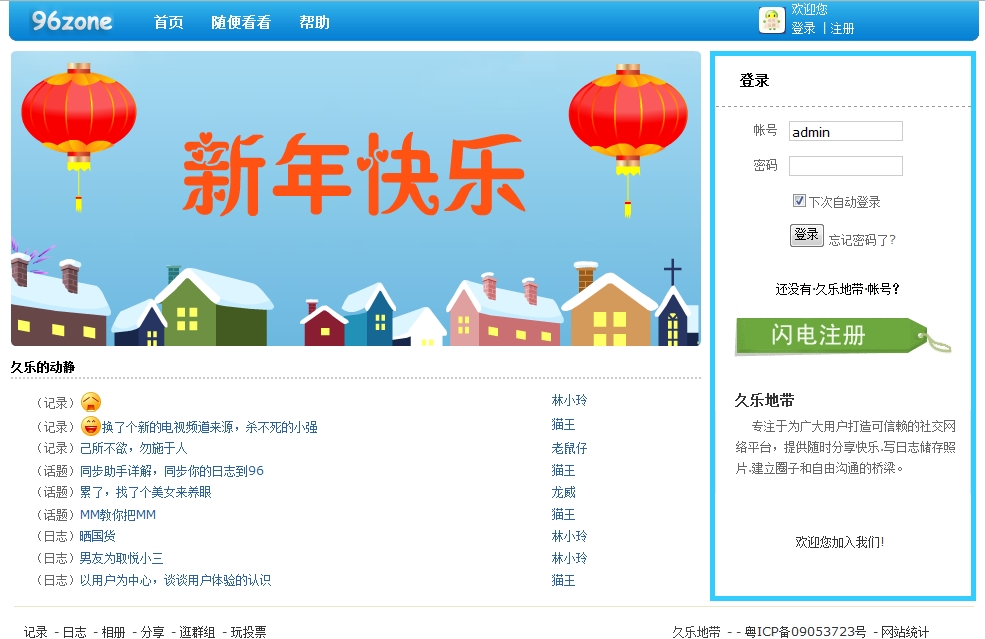Click author 猫王 beside MM教你把MM

pyautogui.click(x=563, y=514)
